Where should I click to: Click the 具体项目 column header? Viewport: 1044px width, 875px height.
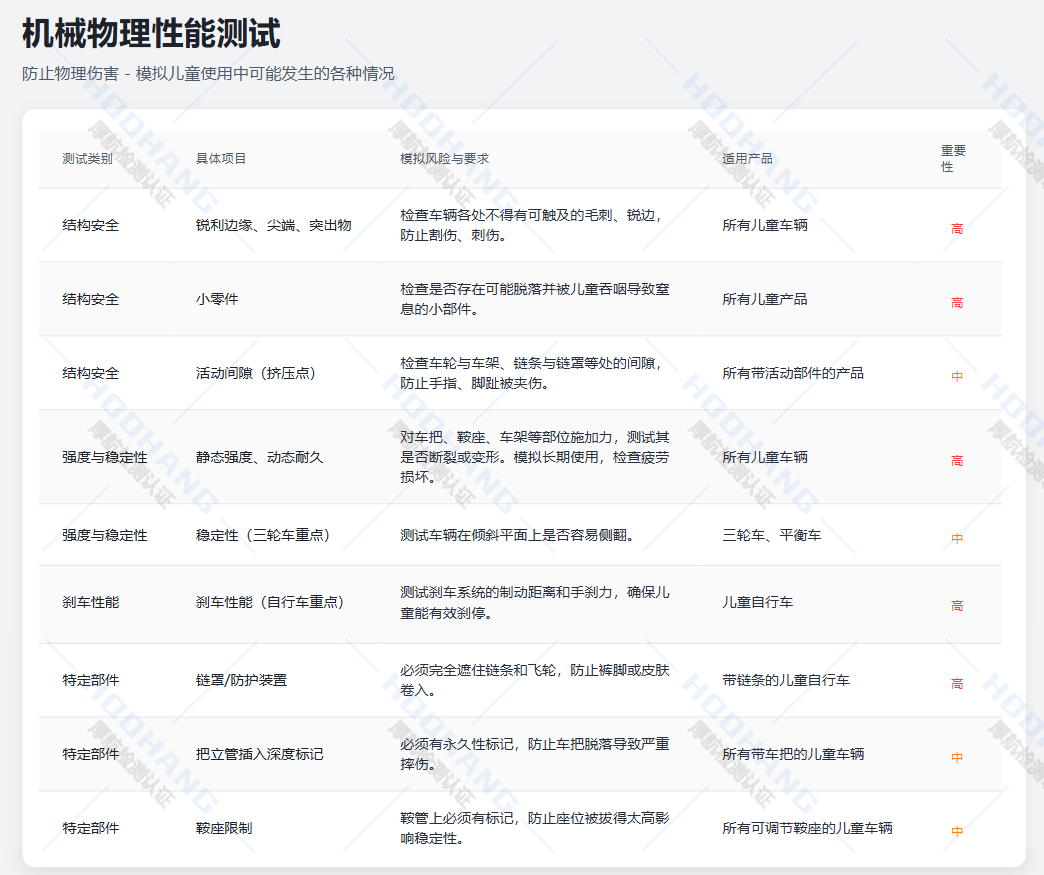[x=221, y=159]
